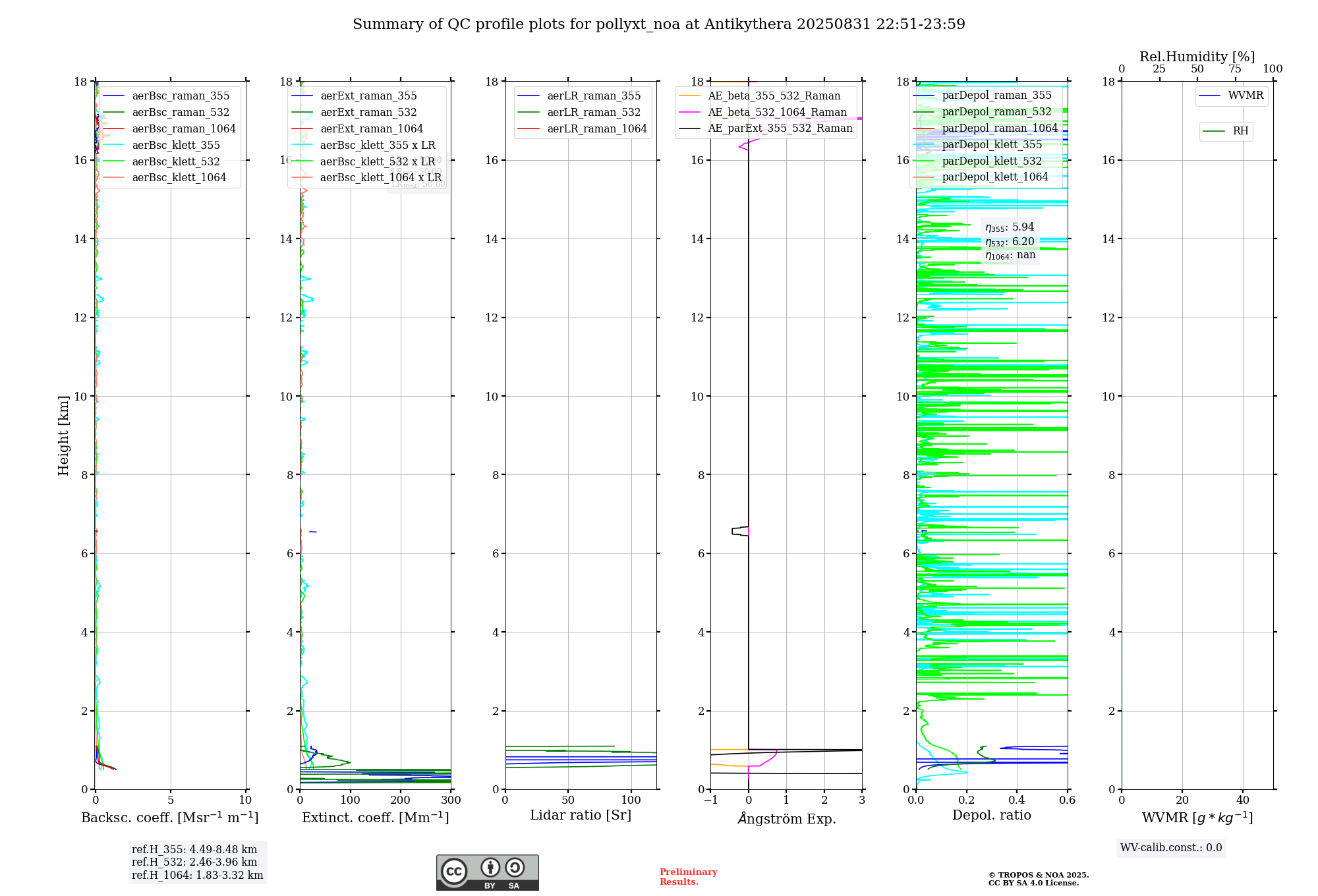Click the η1064: nan annotation
Image resolution: width=1318 pixels, height=896 pixels.
1010,256
